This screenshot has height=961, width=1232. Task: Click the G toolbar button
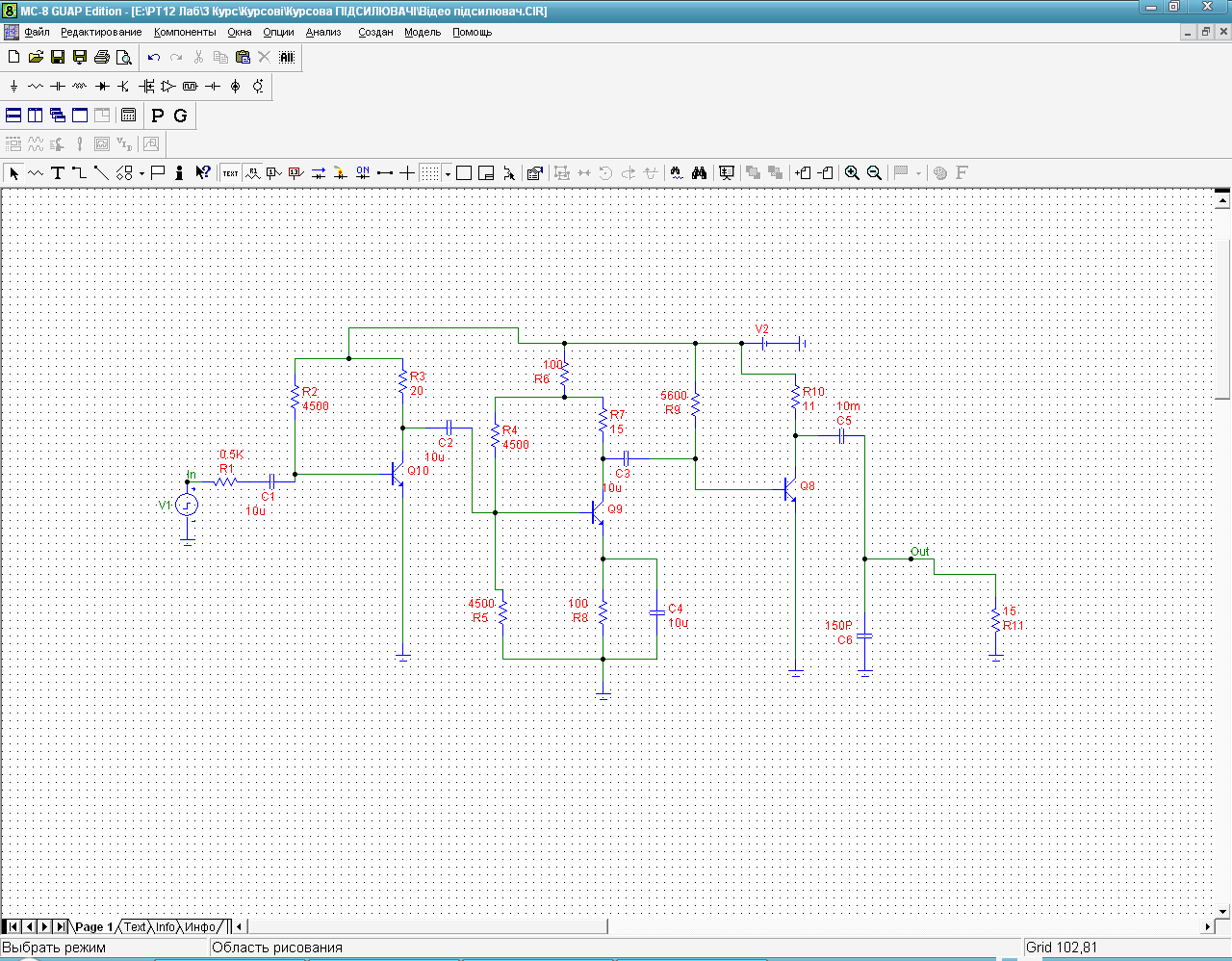180,116
